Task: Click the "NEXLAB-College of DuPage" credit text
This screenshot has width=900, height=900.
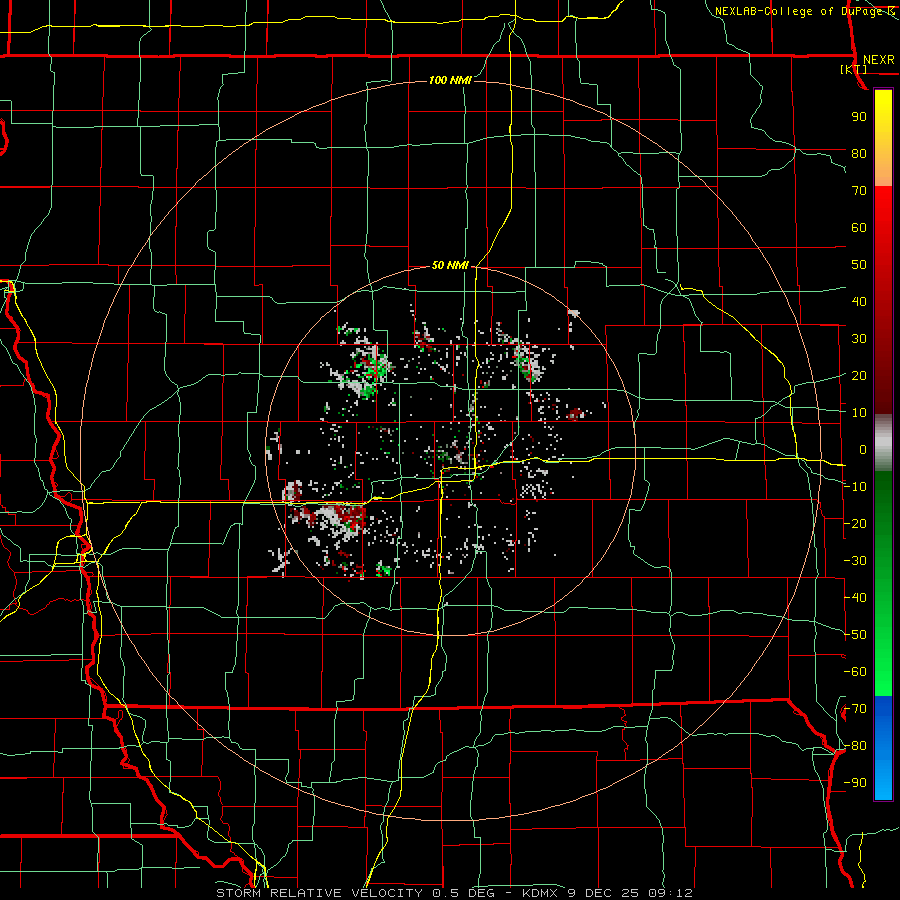Action: click(x=798, y=11)
